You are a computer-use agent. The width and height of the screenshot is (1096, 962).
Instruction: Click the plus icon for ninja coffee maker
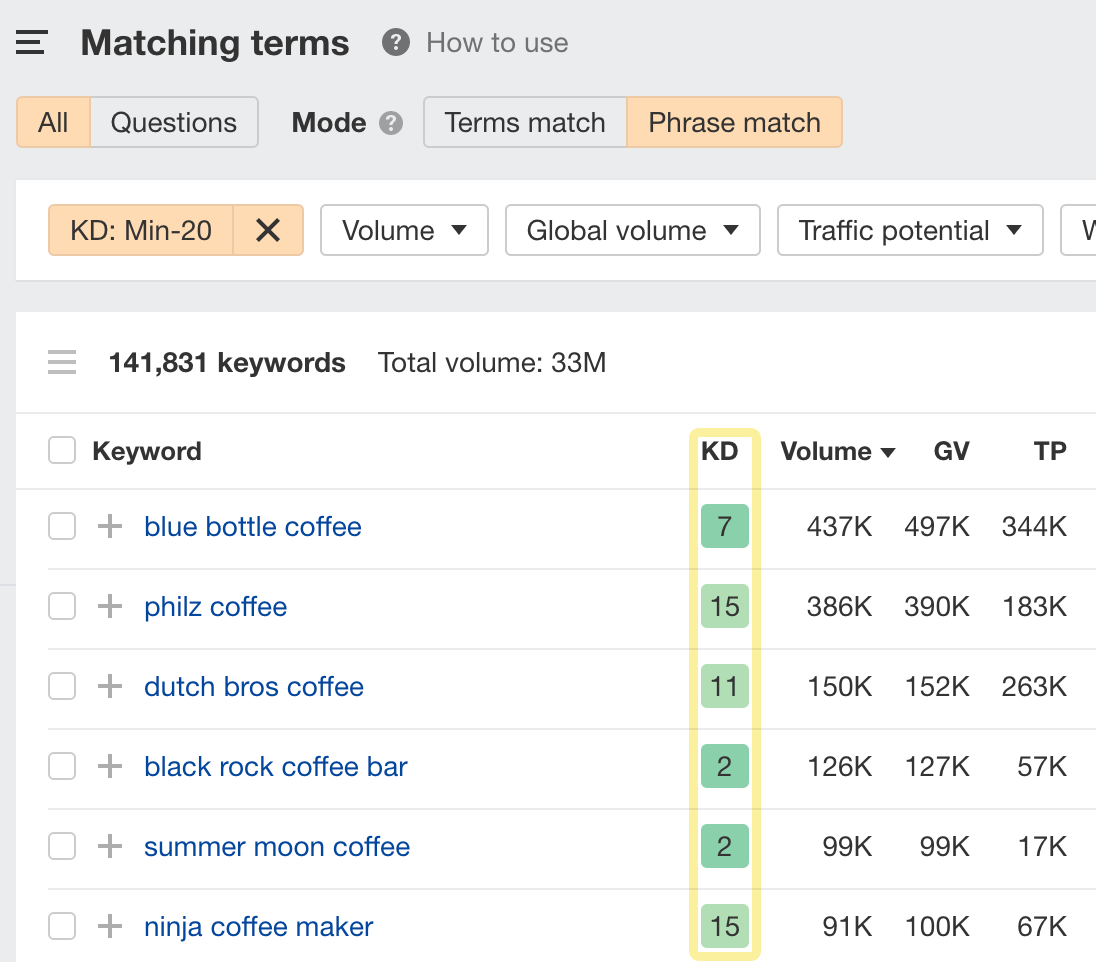click(109, 926)
